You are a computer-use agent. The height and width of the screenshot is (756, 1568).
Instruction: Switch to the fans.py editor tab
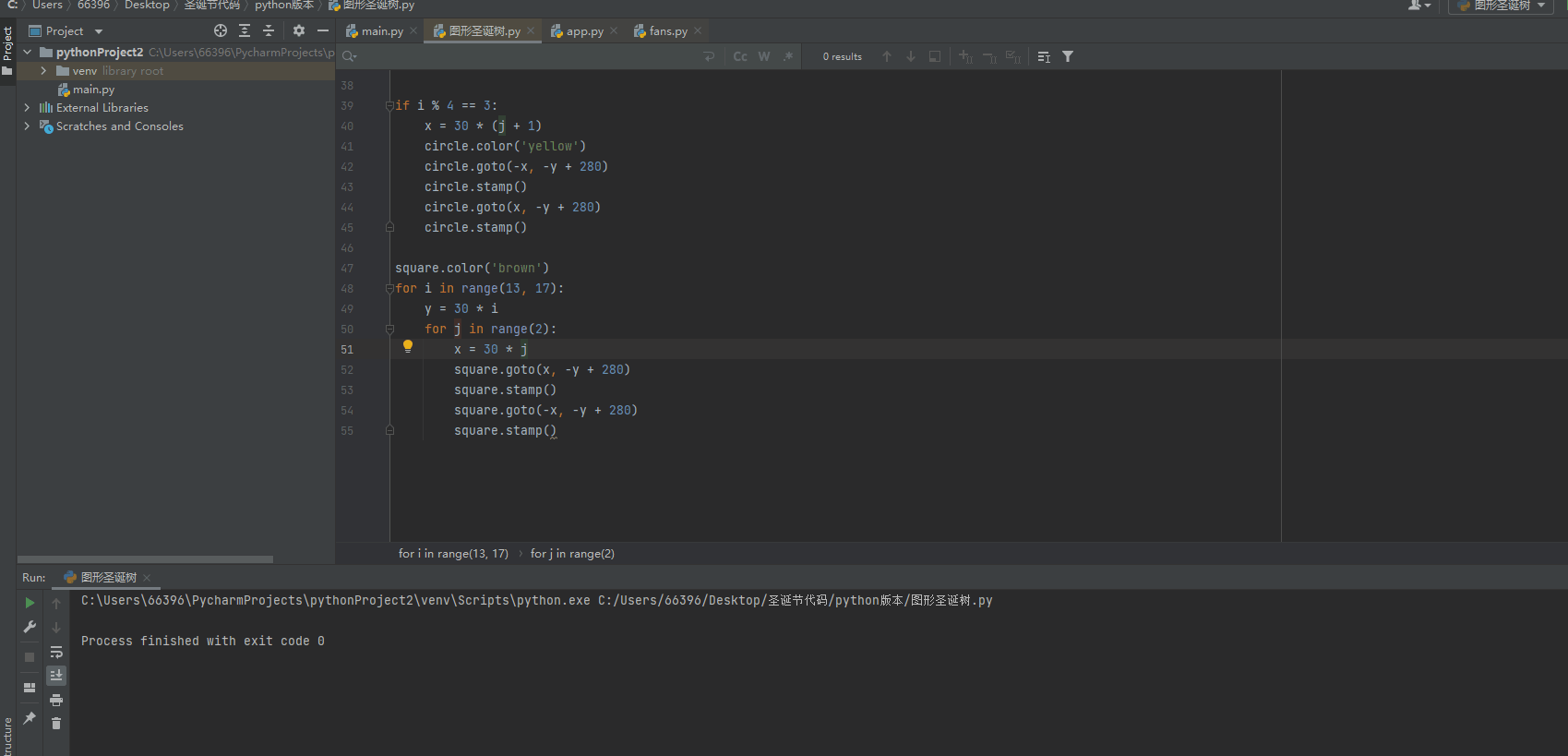coord(667,31)
